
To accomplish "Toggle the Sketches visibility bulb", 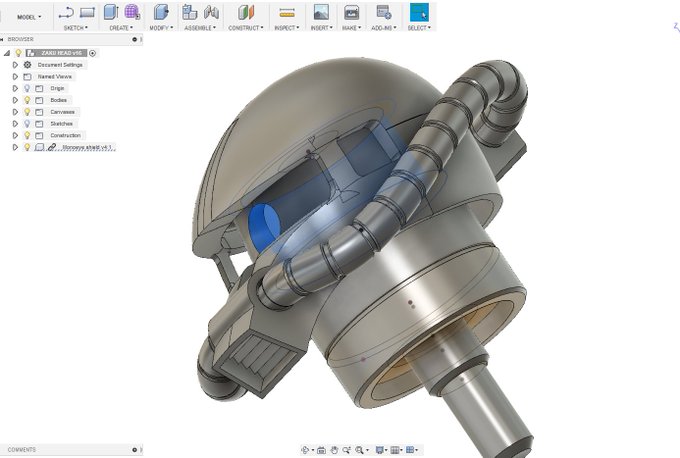I will (27, 124).
